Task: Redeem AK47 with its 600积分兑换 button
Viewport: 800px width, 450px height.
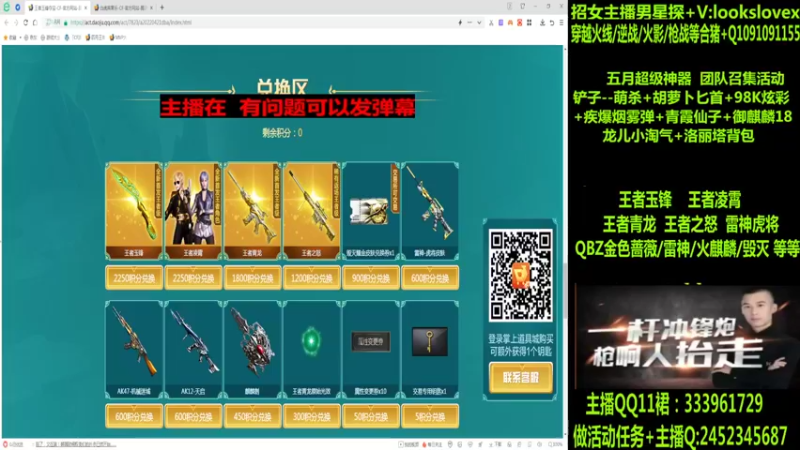Action: tap(134, 416)
